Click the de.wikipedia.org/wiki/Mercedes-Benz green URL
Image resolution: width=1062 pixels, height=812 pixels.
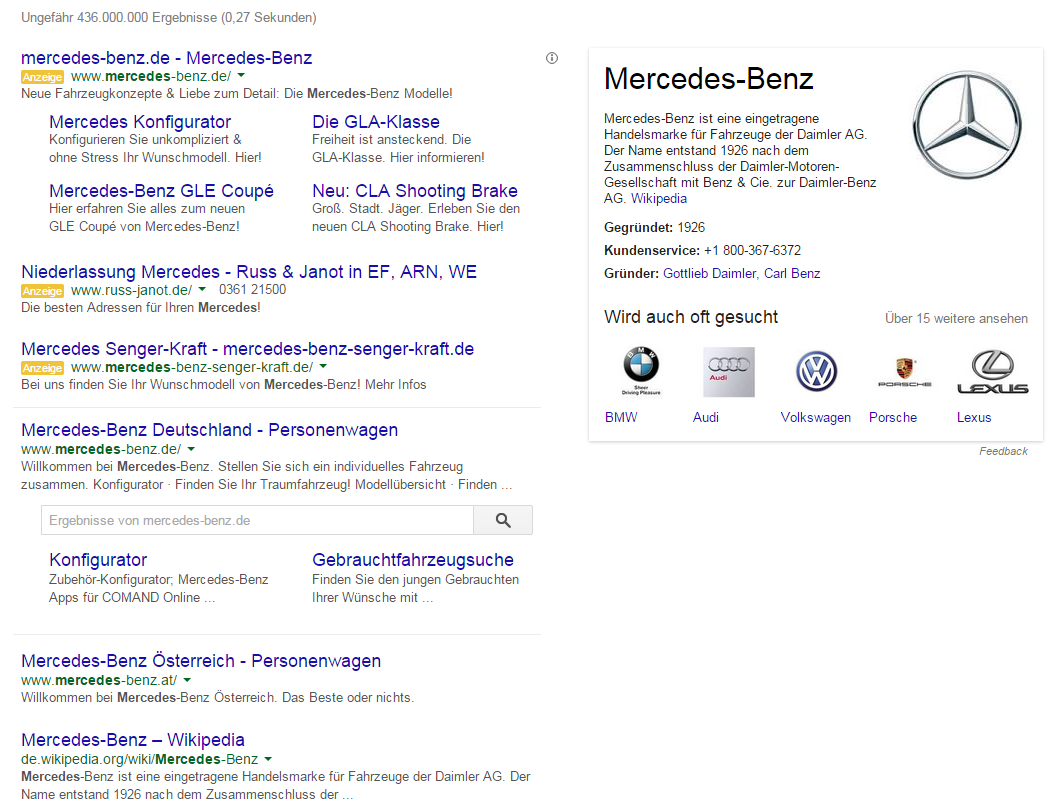coord(140,759)
